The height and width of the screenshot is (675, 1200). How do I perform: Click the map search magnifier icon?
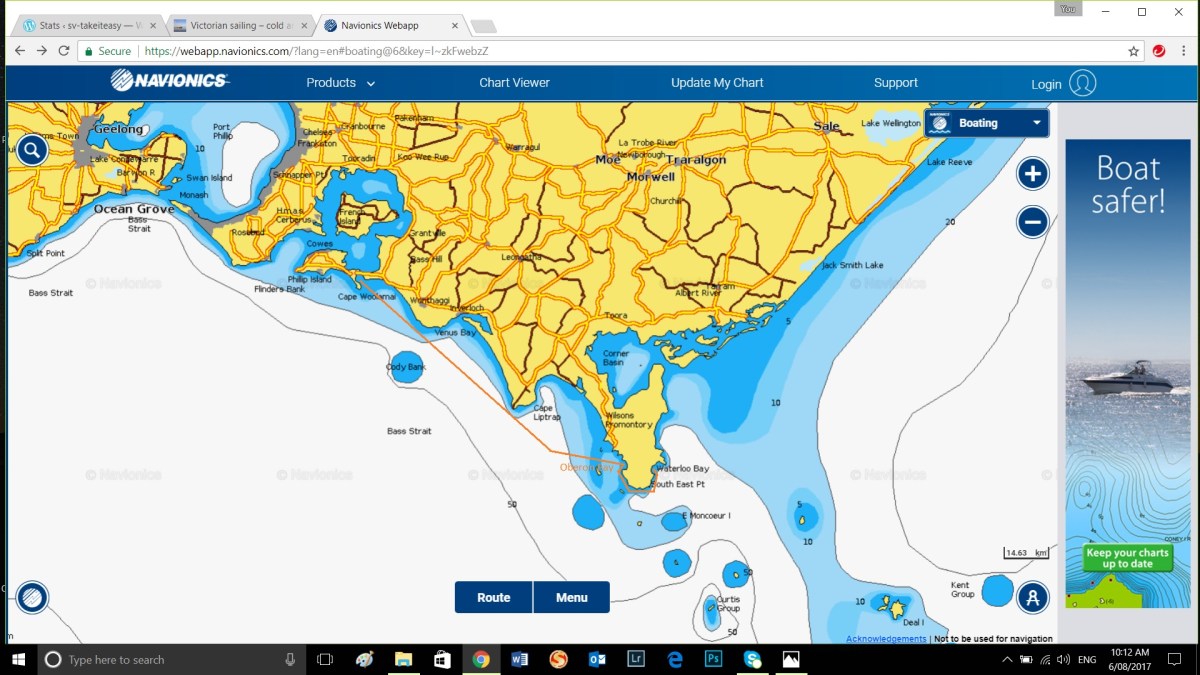32,150
